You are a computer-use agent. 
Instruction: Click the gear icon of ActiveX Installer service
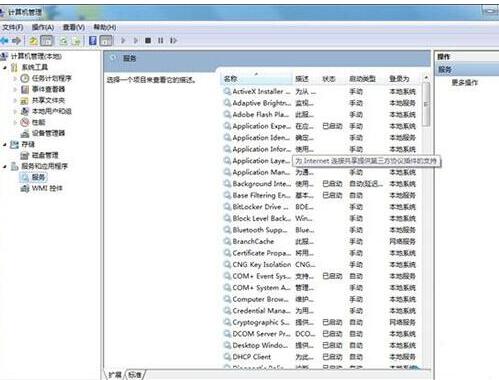(x=227, y=91)
